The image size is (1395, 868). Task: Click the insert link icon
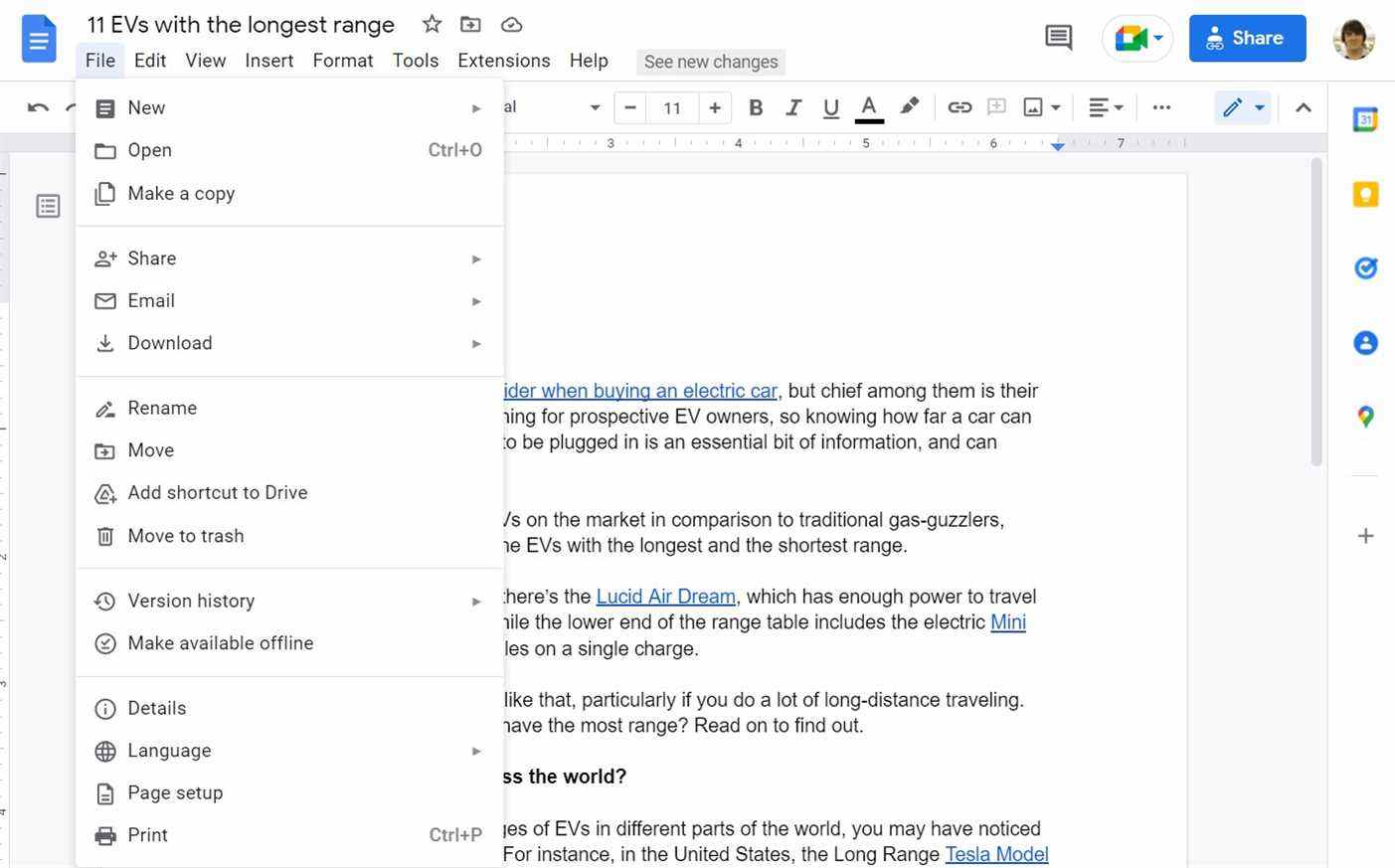pyautogui.click(x=959, y=107)
